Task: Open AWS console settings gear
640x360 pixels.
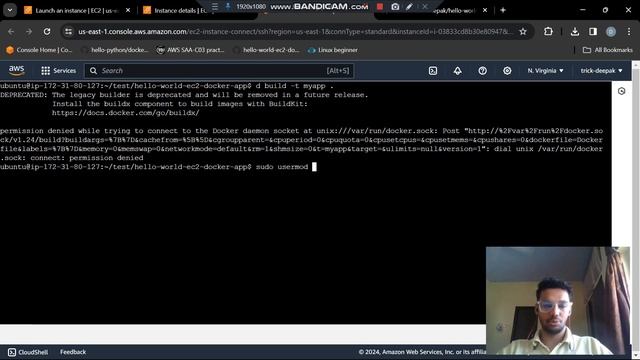Action: pyautogui.click(x=507, y=71)
